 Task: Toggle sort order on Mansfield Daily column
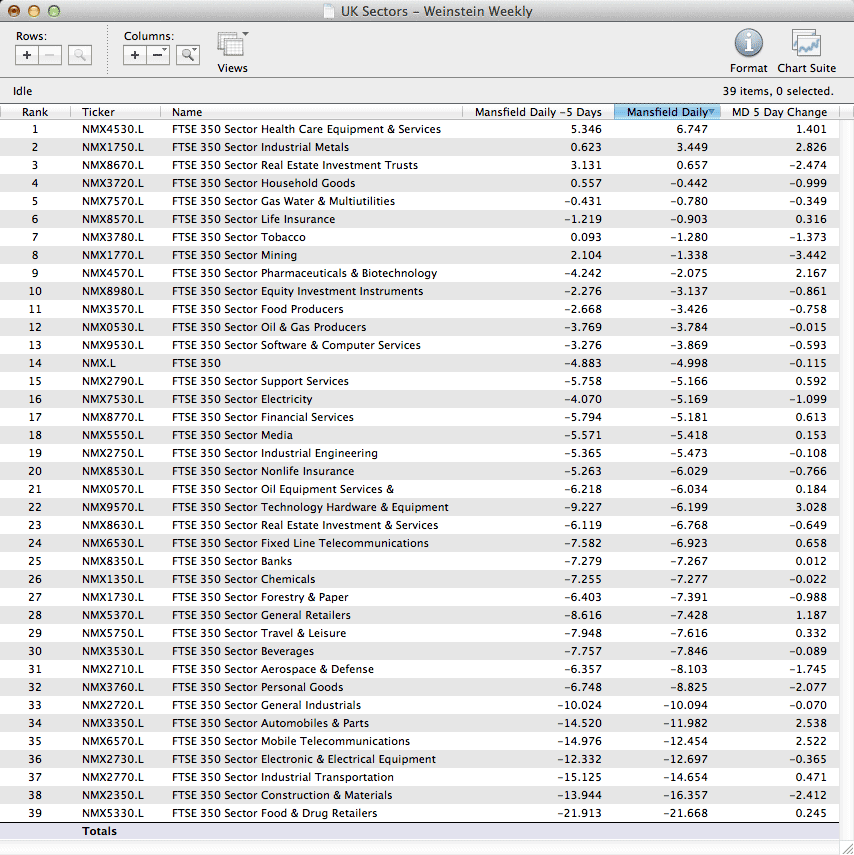[x=667, y=112]
